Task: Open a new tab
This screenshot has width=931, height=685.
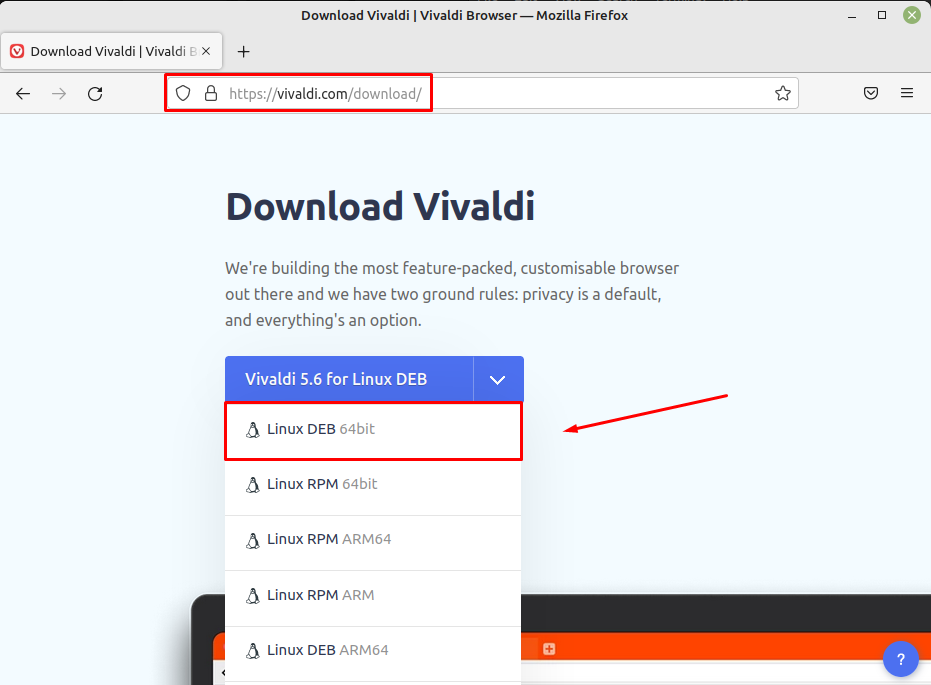Action: [x=243, y=52]
